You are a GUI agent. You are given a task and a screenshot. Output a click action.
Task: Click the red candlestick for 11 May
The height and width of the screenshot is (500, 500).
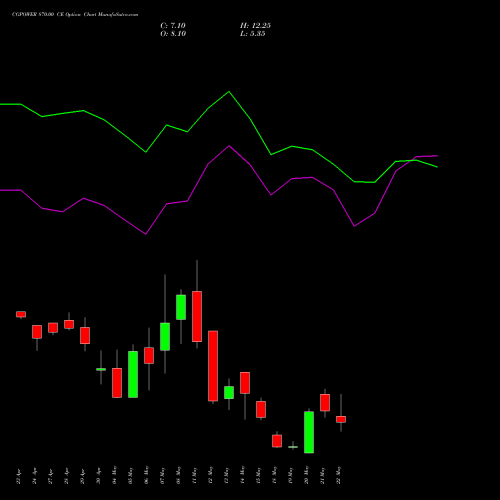pos(197,316)
